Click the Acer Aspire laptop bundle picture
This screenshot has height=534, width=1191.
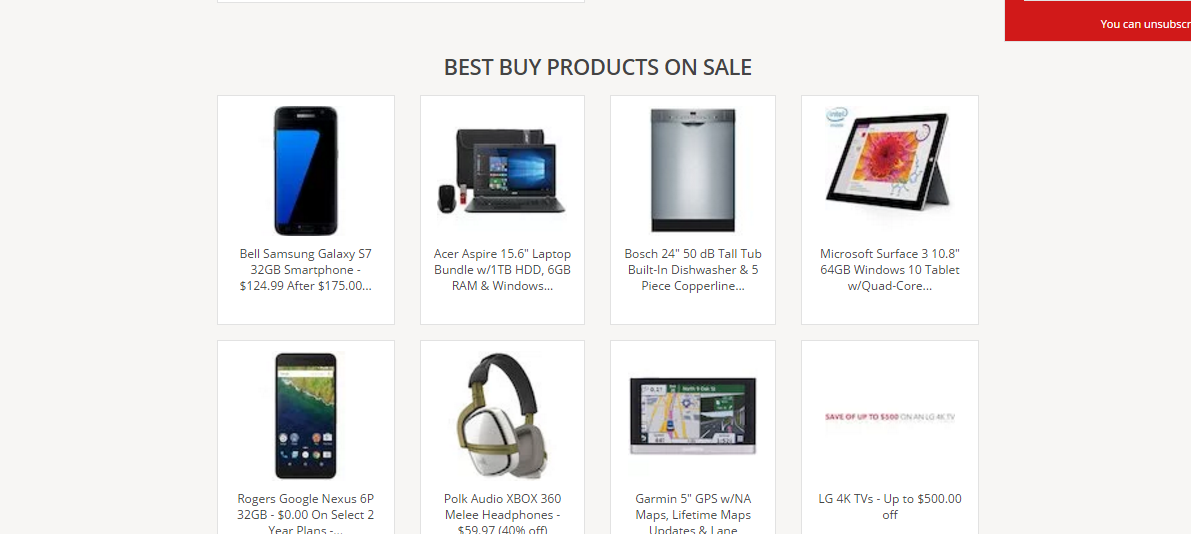[x=502, y=171]
